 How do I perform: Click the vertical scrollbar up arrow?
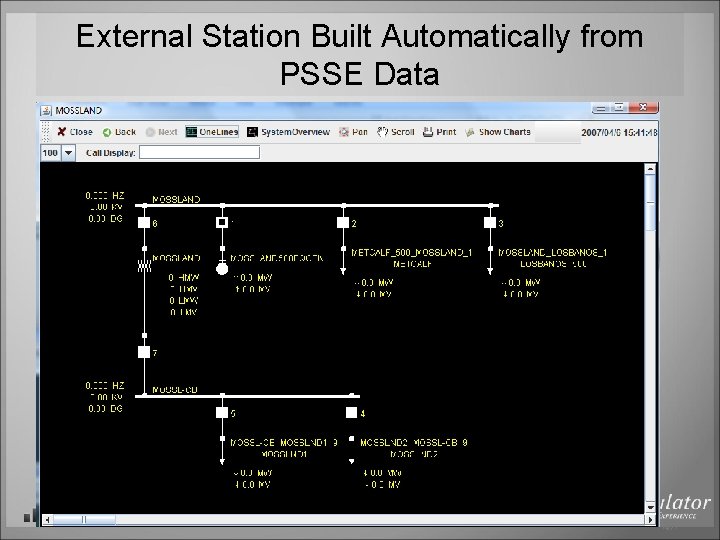pos(650,169)
